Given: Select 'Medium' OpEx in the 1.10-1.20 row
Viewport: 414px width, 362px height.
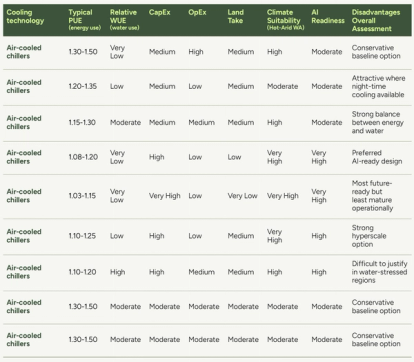Looking at the screenshot, I should pos(201,272).
